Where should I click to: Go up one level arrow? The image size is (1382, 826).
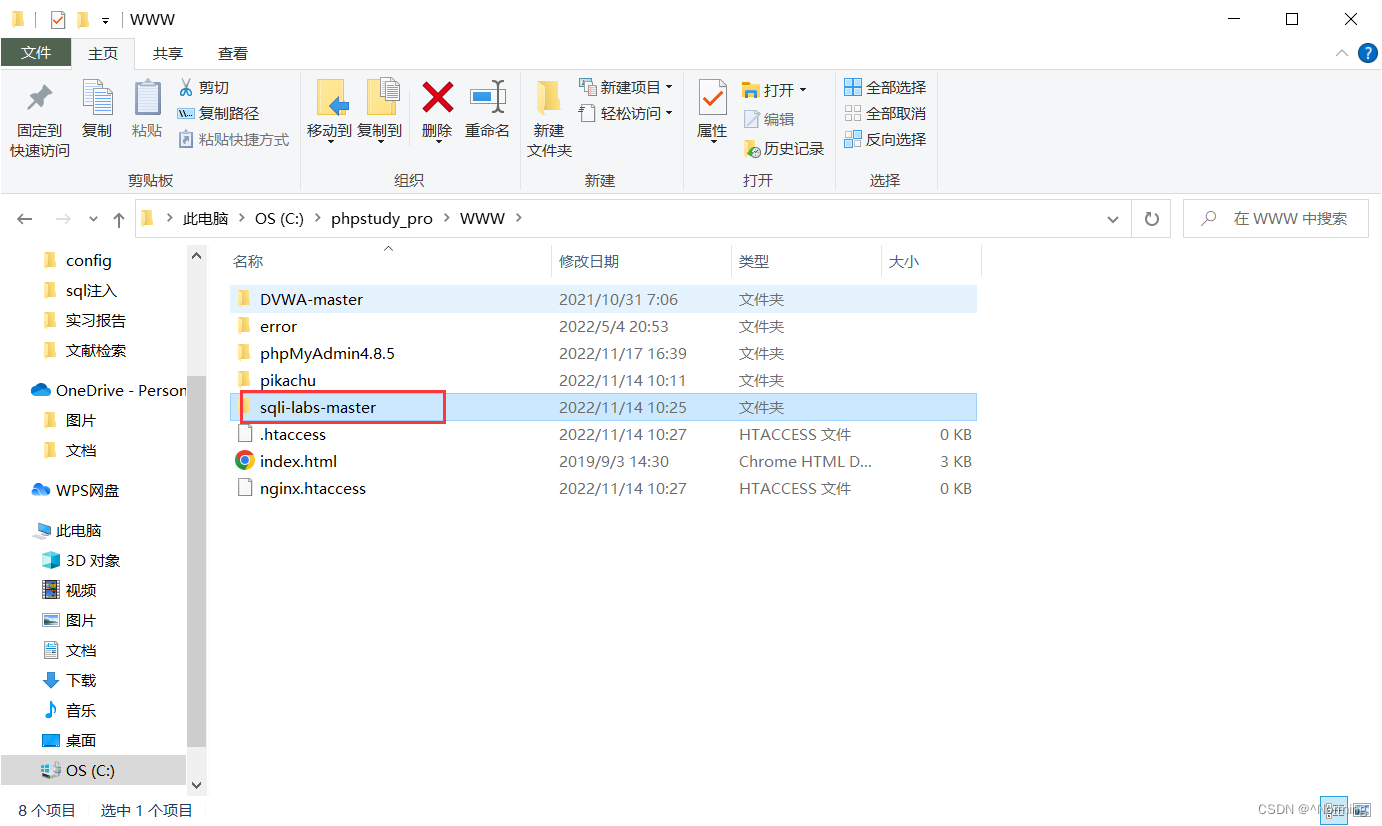tap(119, 219)
